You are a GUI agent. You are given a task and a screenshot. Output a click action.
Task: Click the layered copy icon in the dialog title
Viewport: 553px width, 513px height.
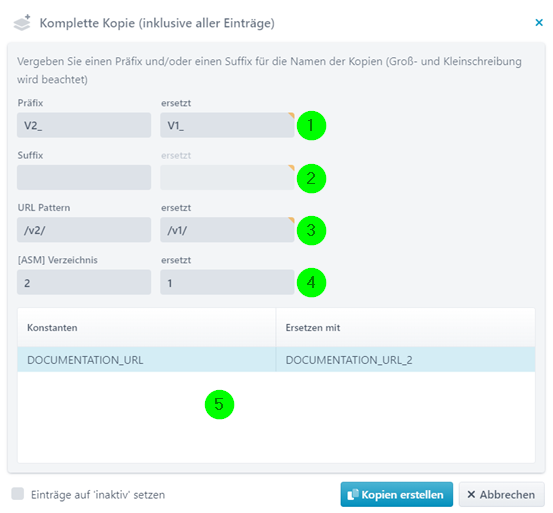(22, 23)
